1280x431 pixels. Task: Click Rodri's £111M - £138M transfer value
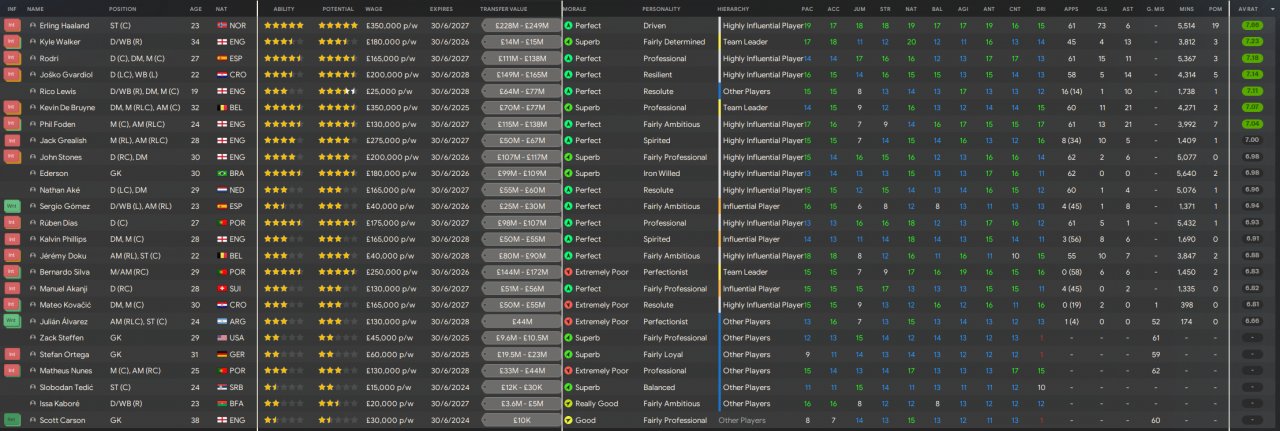tap(521, 58)
